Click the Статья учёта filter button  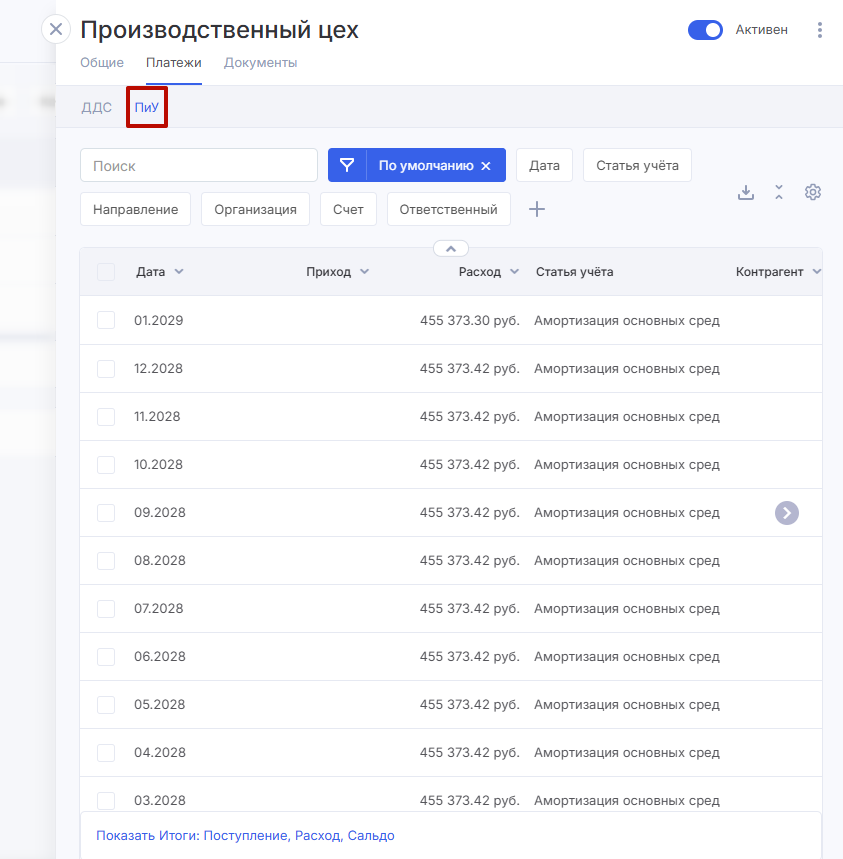click(x=637, y=166)
